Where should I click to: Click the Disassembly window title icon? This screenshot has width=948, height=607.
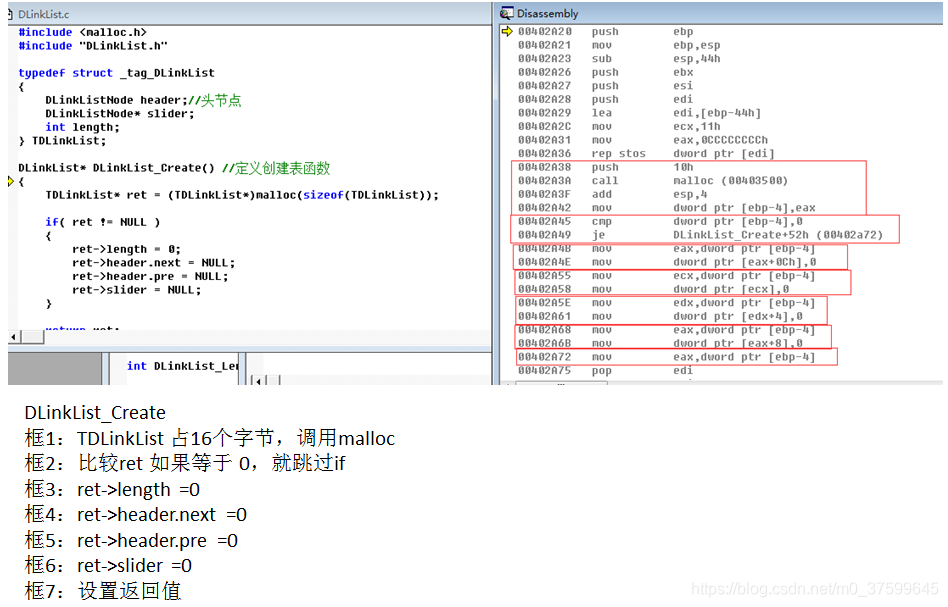(x=506, y=13)
